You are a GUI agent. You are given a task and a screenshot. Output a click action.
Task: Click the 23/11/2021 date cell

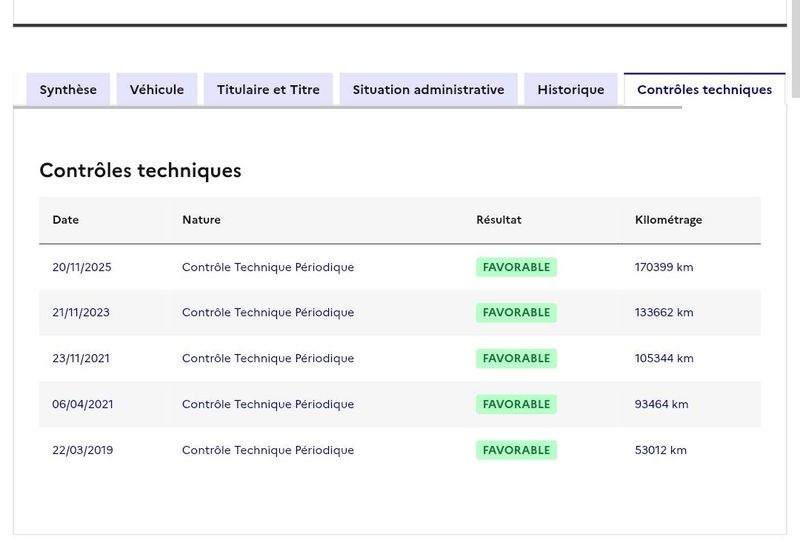pyautogui.click(x=81, y=358)
